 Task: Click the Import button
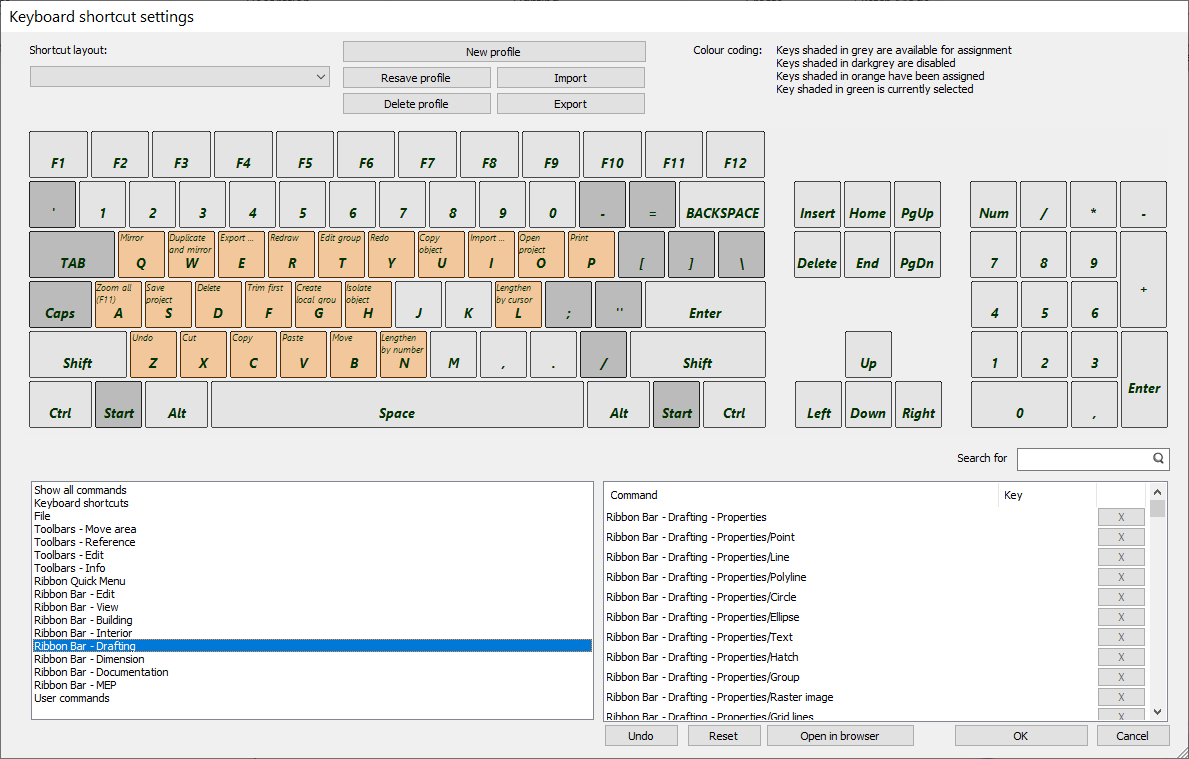(x=570, y=78)
